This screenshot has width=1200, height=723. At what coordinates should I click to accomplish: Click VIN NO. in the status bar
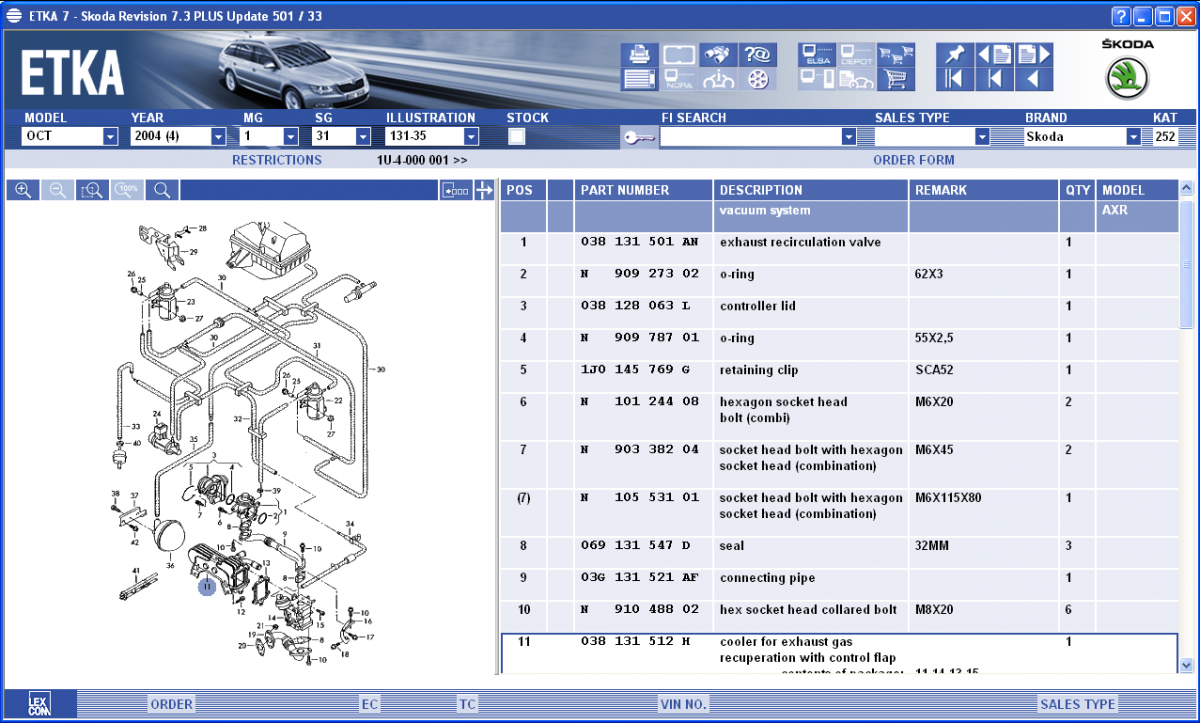click(x=684, y=704)
